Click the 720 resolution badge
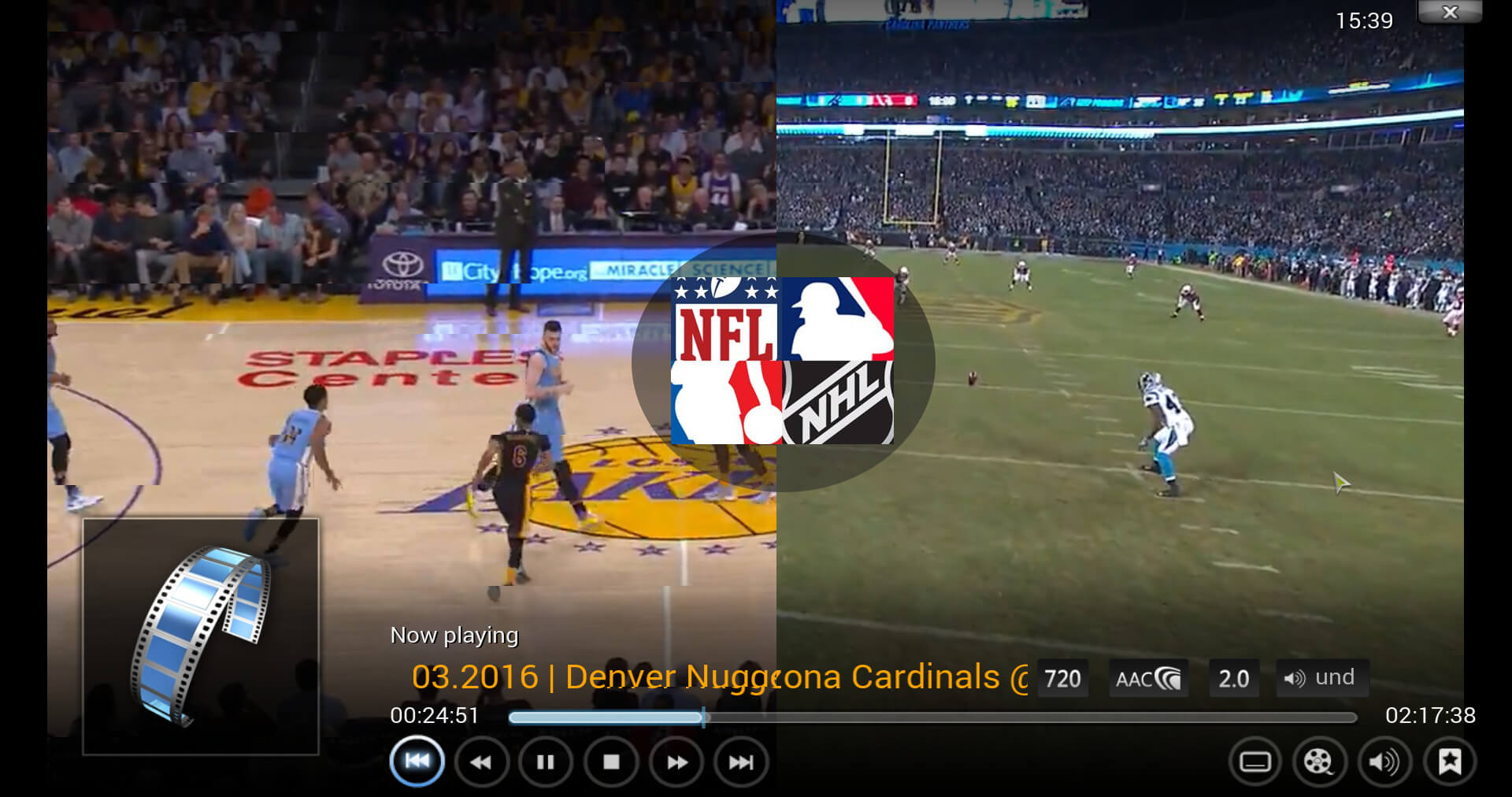1512x797 pixels. (1062, 678)
